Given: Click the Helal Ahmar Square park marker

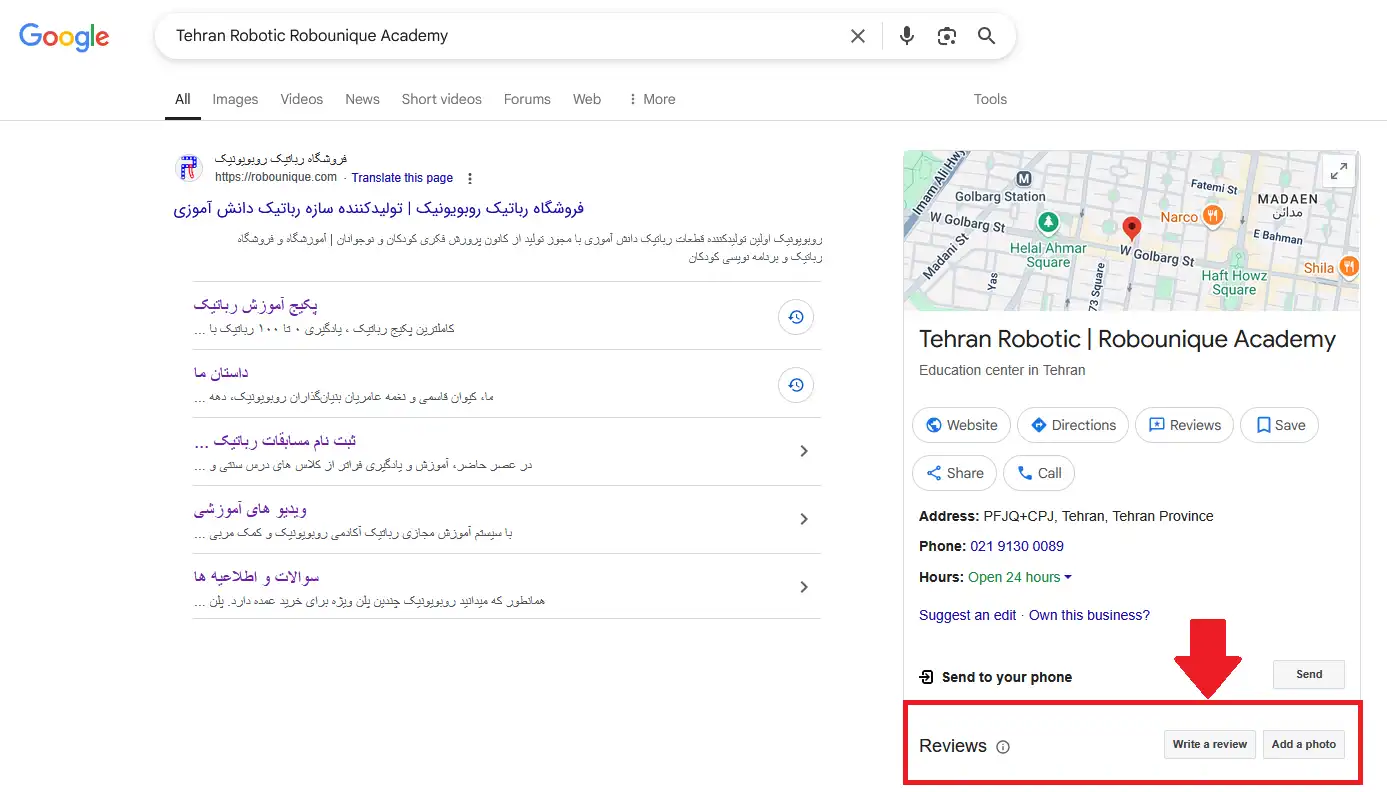Looking at the screenshot, I should [1047, 221].
